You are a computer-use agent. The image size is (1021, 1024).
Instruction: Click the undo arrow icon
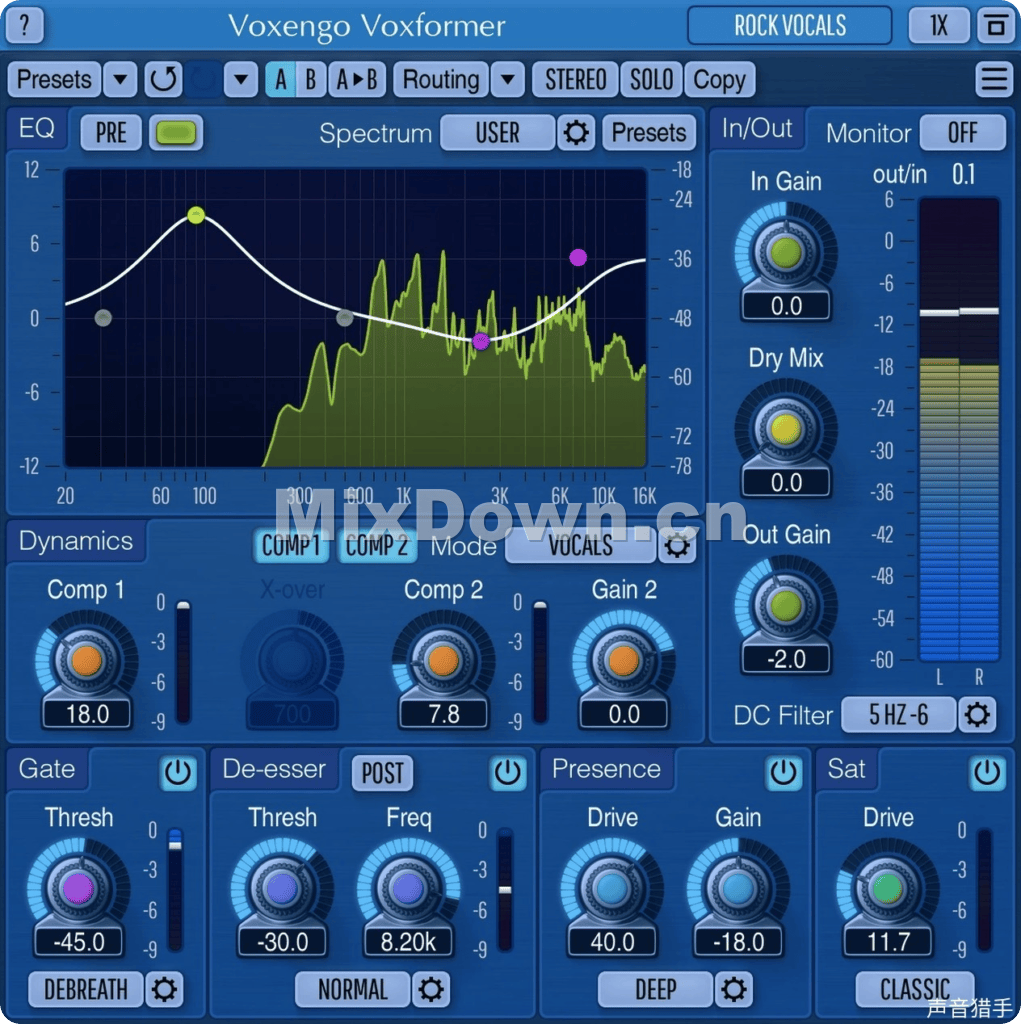163,79
